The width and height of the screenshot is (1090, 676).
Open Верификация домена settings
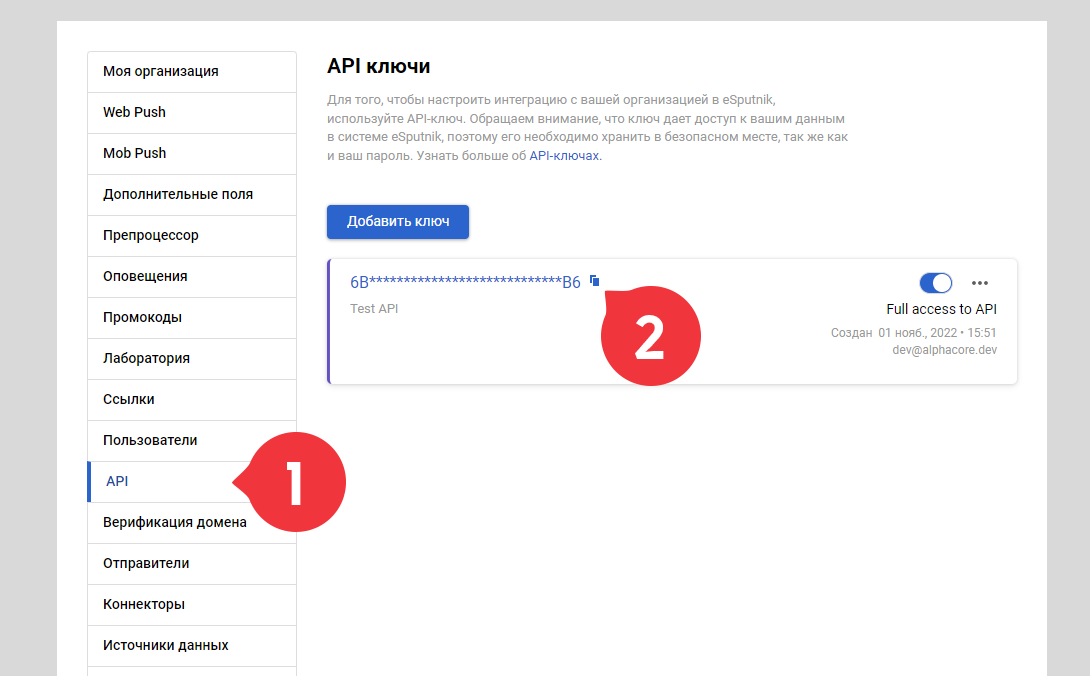click(192, 523)
